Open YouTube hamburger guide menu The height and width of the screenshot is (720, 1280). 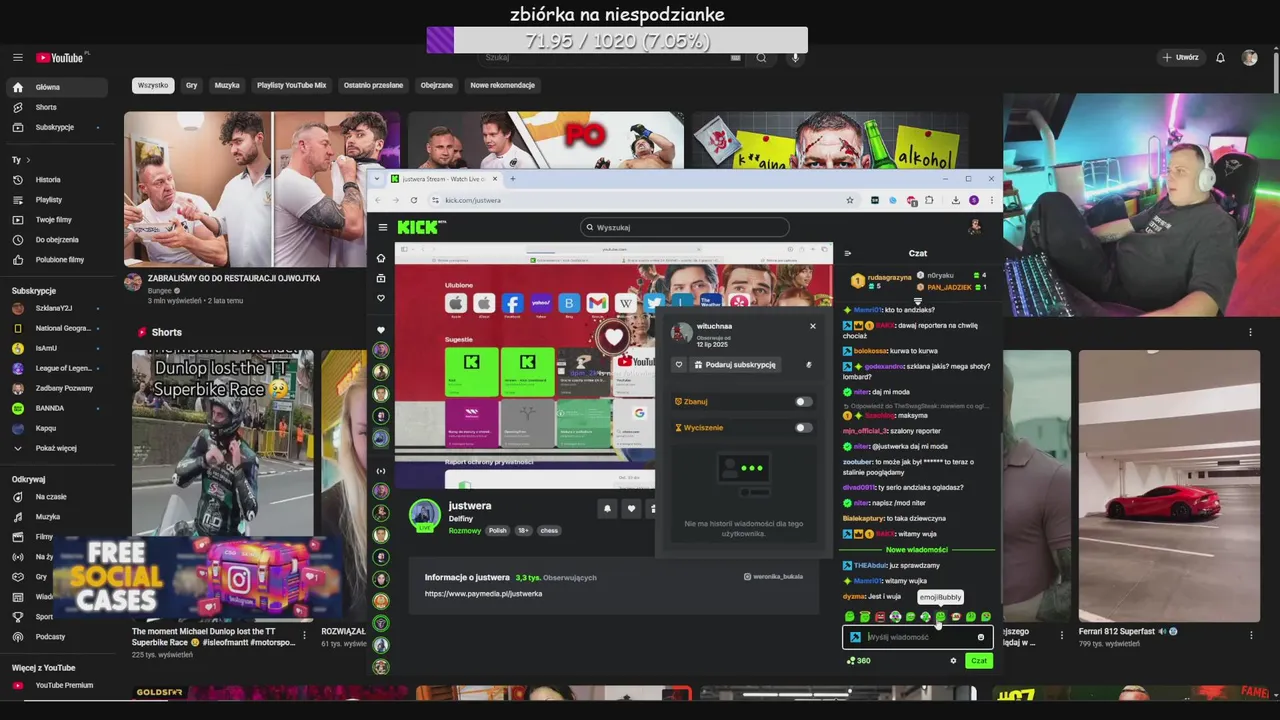tap(17, 58)
